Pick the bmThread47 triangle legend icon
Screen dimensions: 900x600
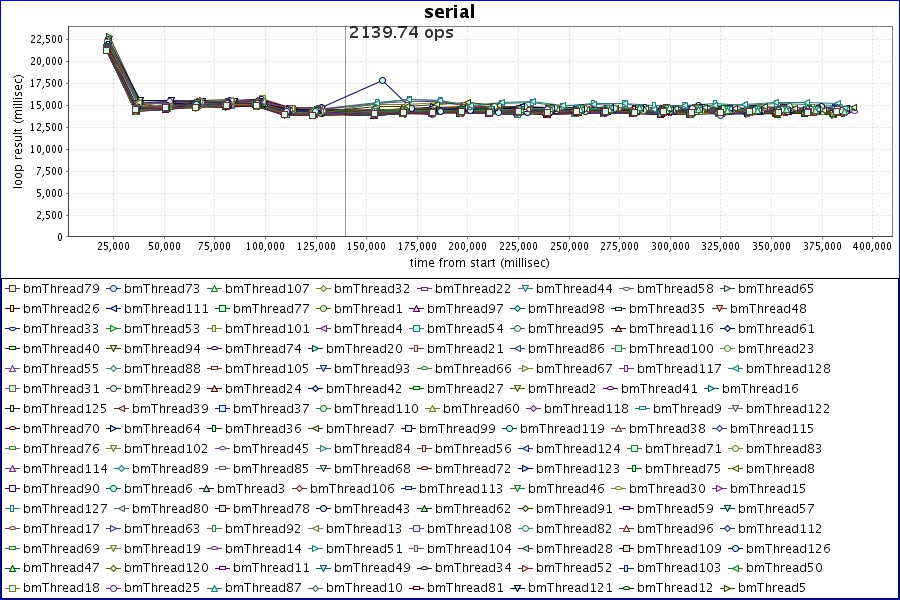pos(12,569)
